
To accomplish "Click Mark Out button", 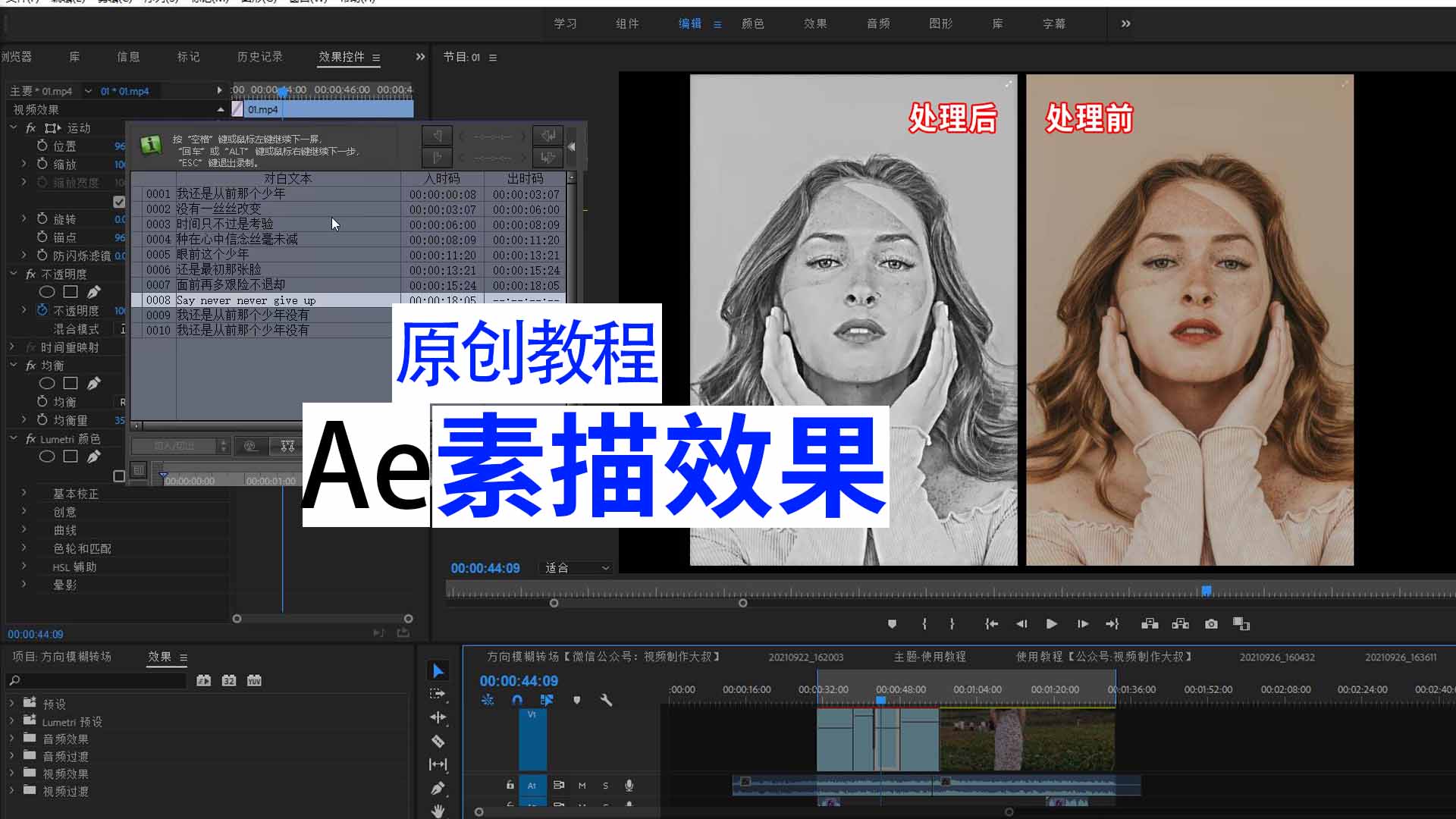I will pos(952,624).
